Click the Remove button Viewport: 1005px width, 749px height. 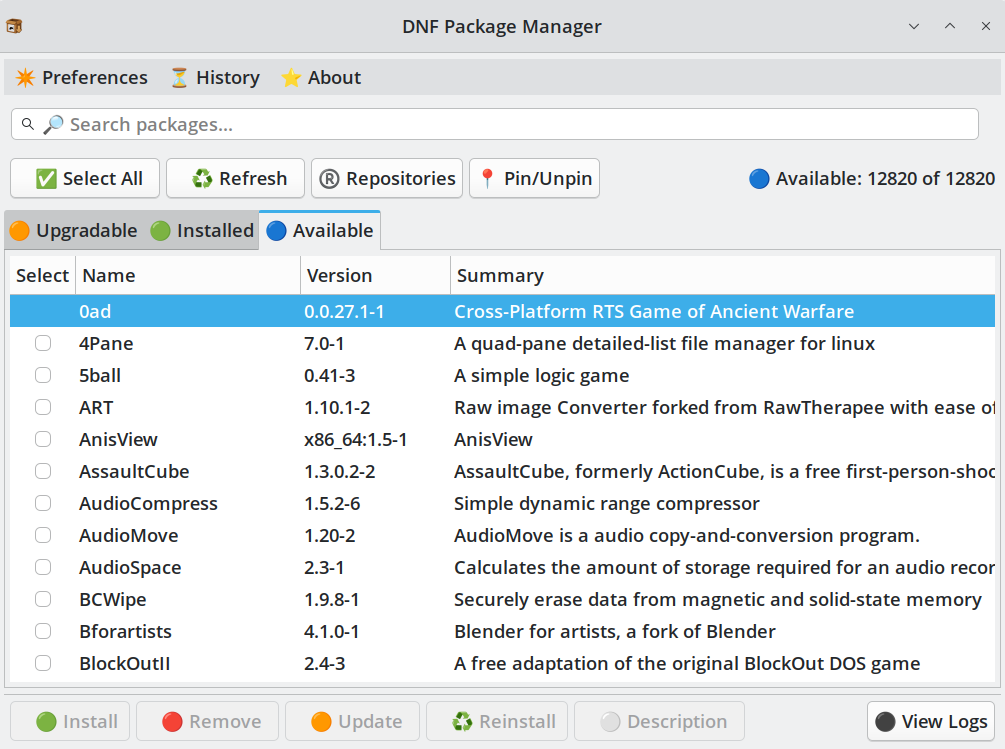pyautogui.click(x=208, y=721)
